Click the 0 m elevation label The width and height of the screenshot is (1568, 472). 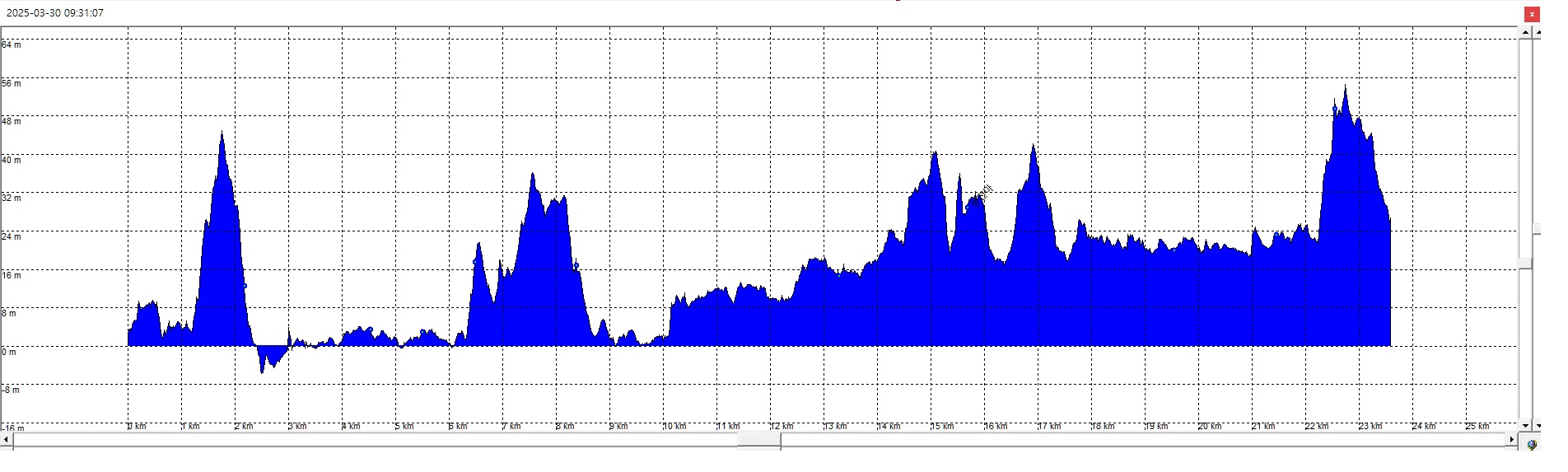[x=9, y=352]
